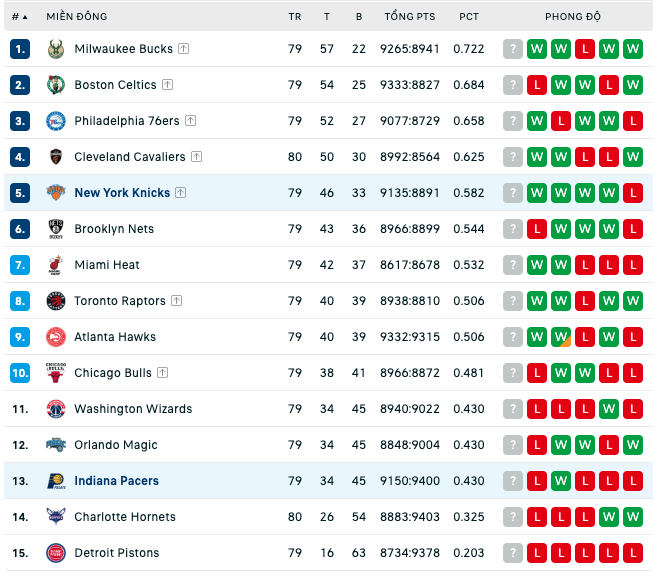This screenshot has width=658, height=576.
Task: Open the Indiana Pacers team link
Action: coord(117,481)
